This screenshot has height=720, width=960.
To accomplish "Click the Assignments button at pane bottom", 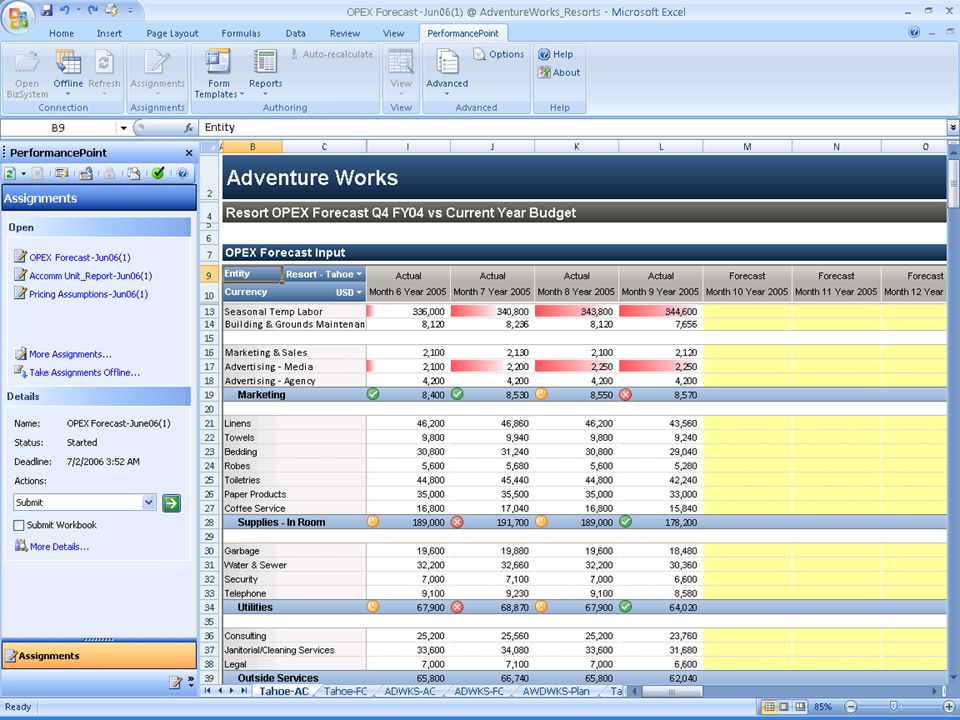I will (x=99, y=656).
